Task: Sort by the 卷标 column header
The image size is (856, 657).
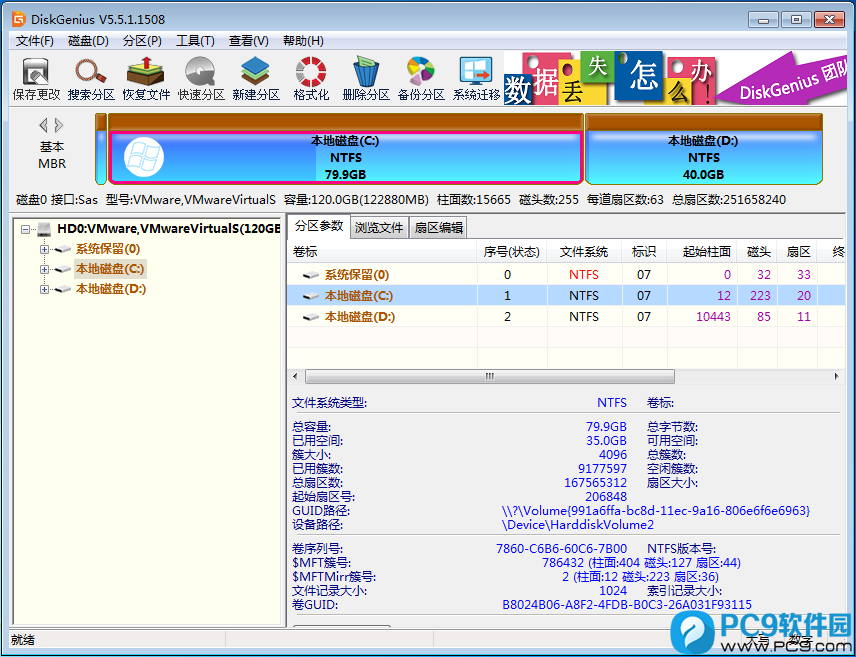Action: pos(382,252)
